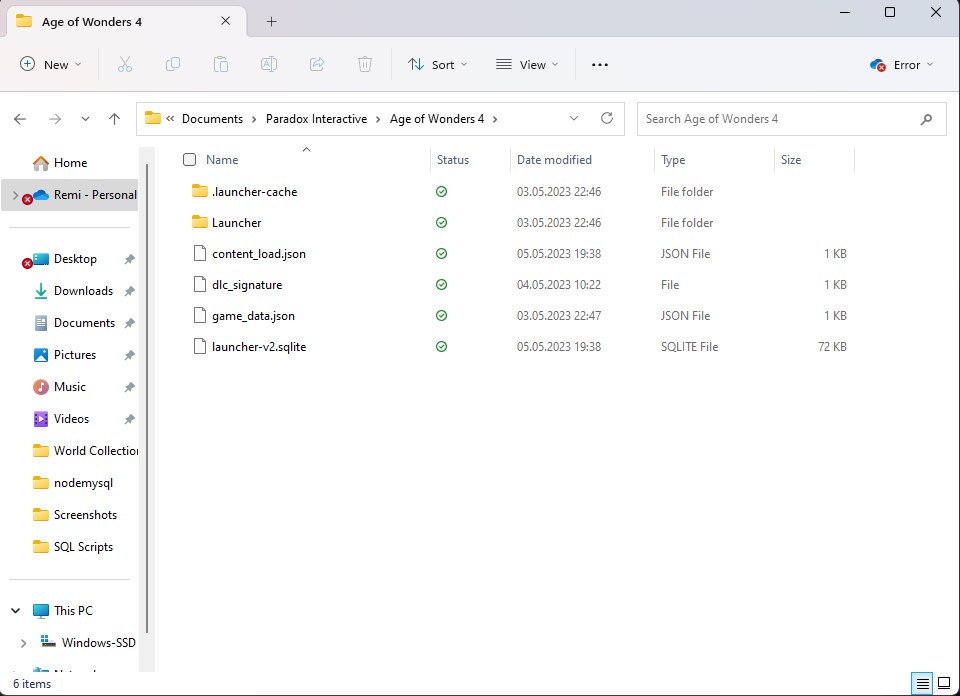Screen dimensions: 960x696
Task: Expand the recent locations chevron
Action: (85, 119)
